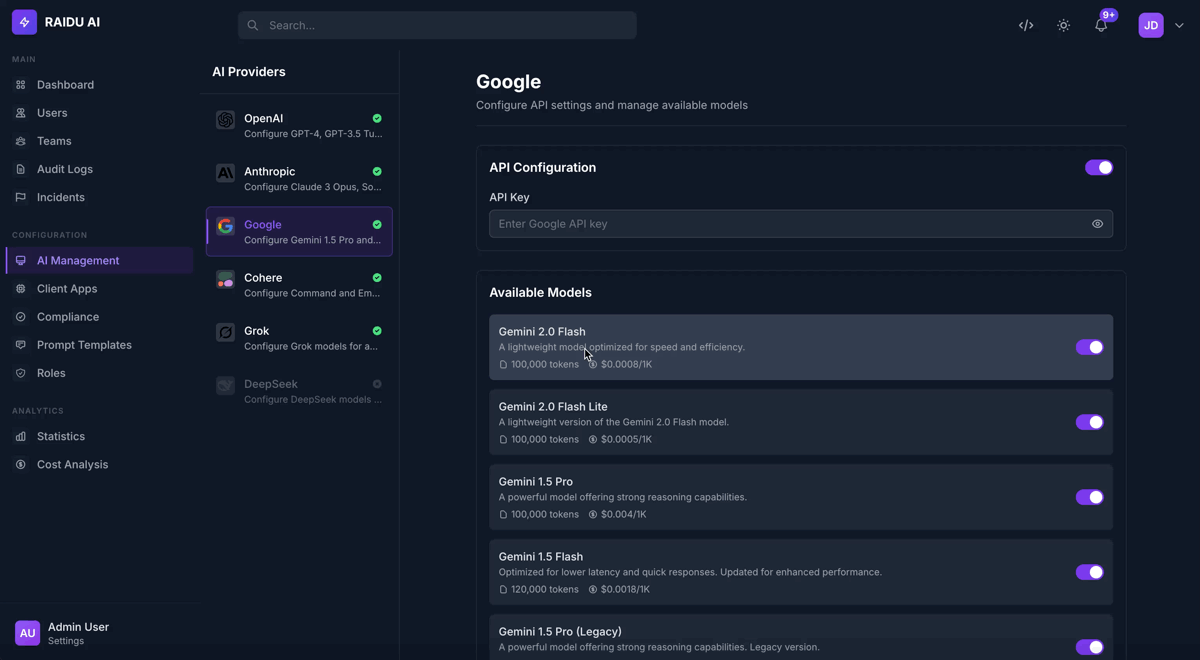1200x660 pixels.
Task: Select the Google provider row
Action: click(299, 232)
